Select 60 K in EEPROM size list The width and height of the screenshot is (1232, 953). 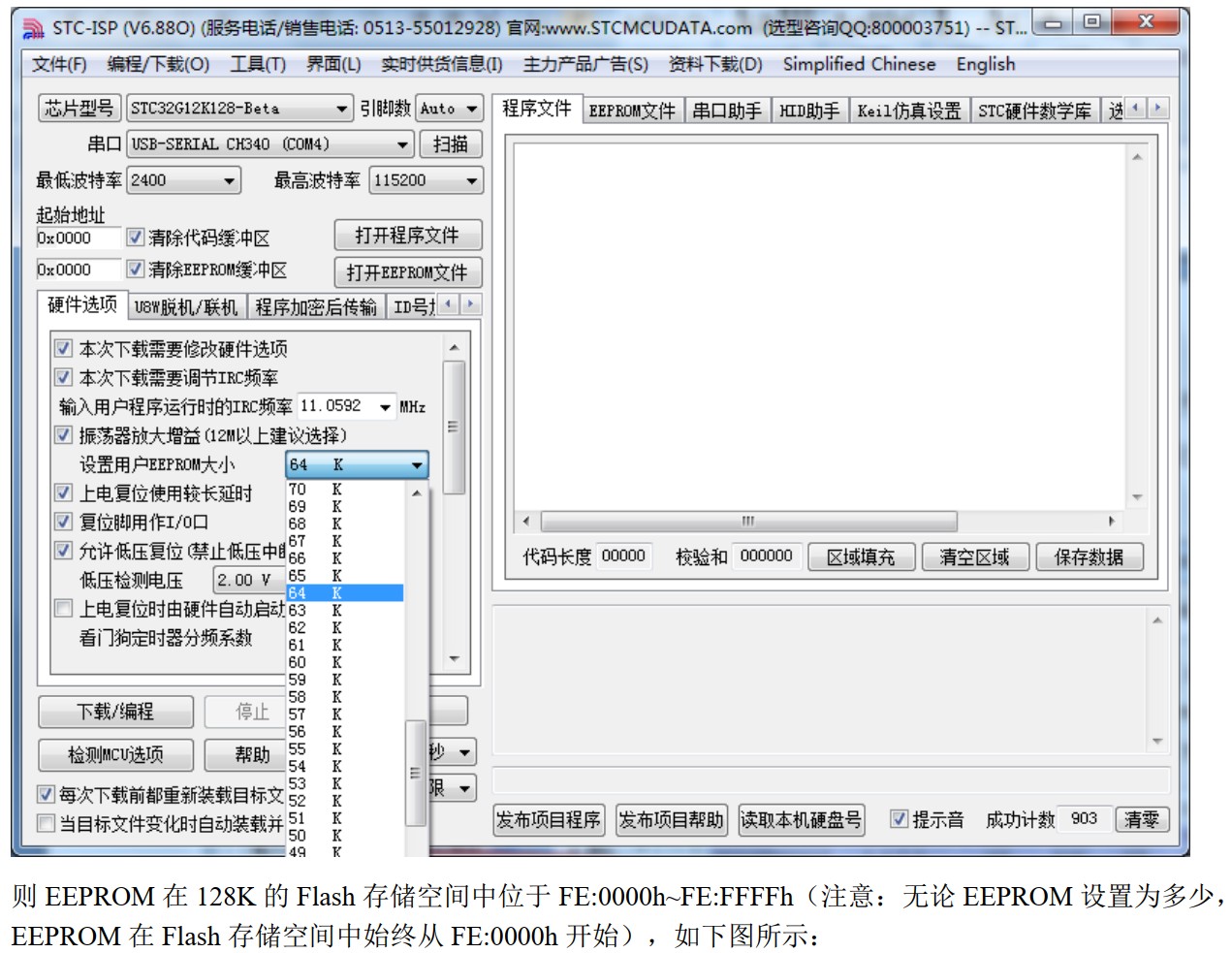(343, 662)
